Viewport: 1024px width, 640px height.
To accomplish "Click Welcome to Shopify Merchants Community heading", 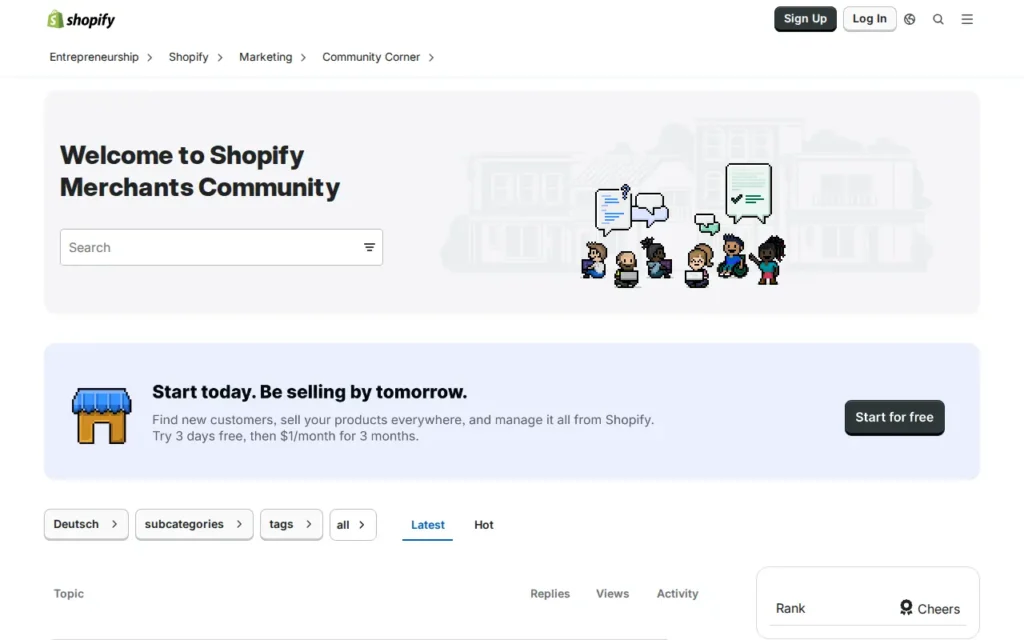I will 200,171.
